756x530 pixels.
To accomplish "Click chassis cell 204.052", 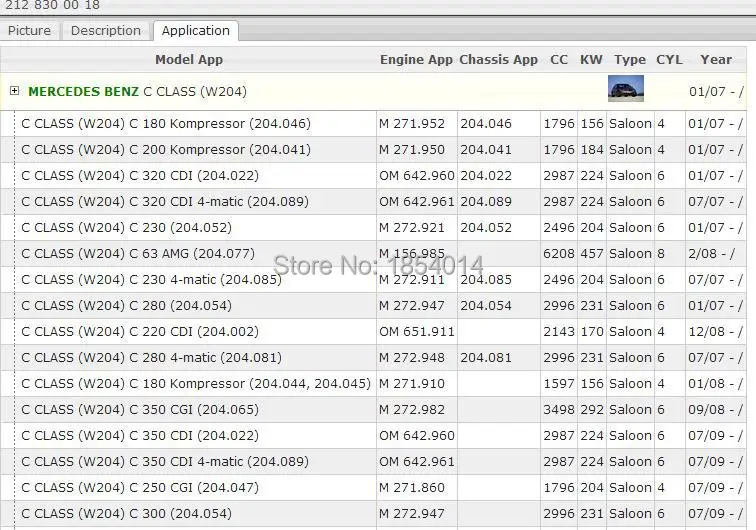I will click(x=486, y=228).
